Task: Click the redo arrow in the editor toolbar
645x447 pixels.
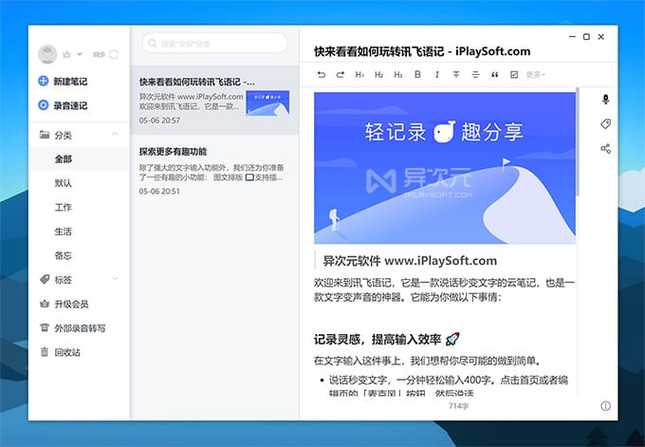Action: click(x=340, y=74)
